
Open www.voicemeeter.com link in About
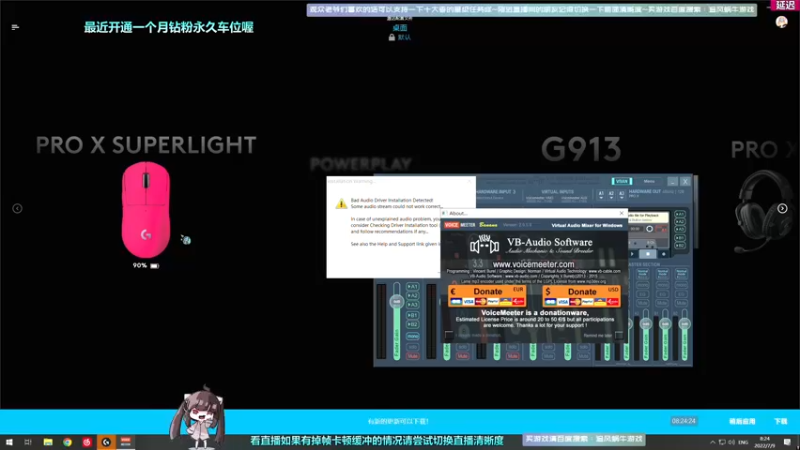click(533, 264)
